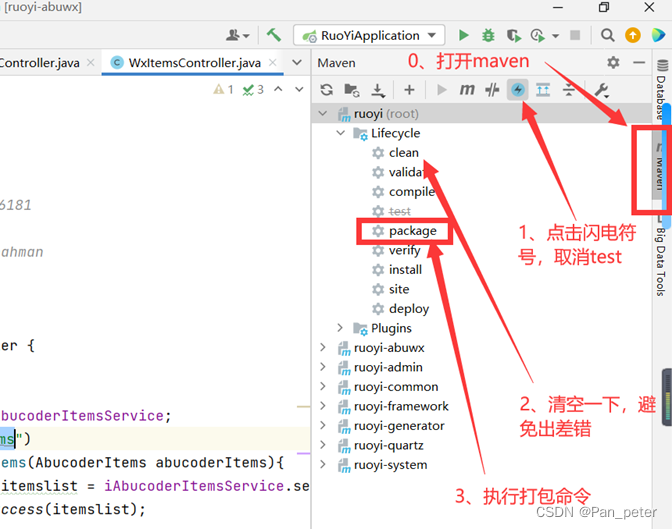
Task: Click the warning count indicator
Action: pos(224,89)
